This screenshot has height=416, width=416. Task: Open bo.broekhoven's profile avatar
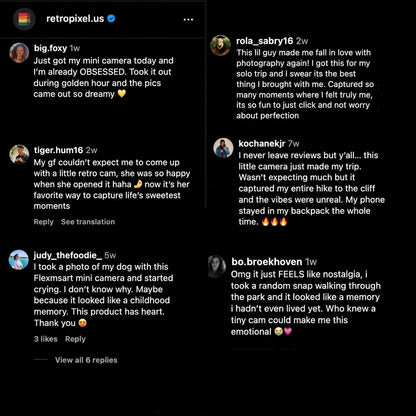pos(217,266)
